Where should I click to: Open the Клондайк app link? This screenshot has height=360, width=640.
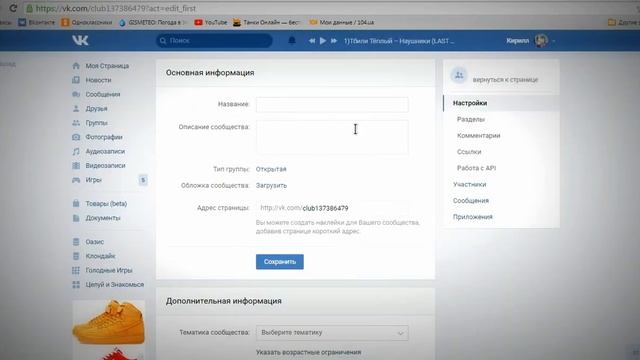tap(100, 256)
